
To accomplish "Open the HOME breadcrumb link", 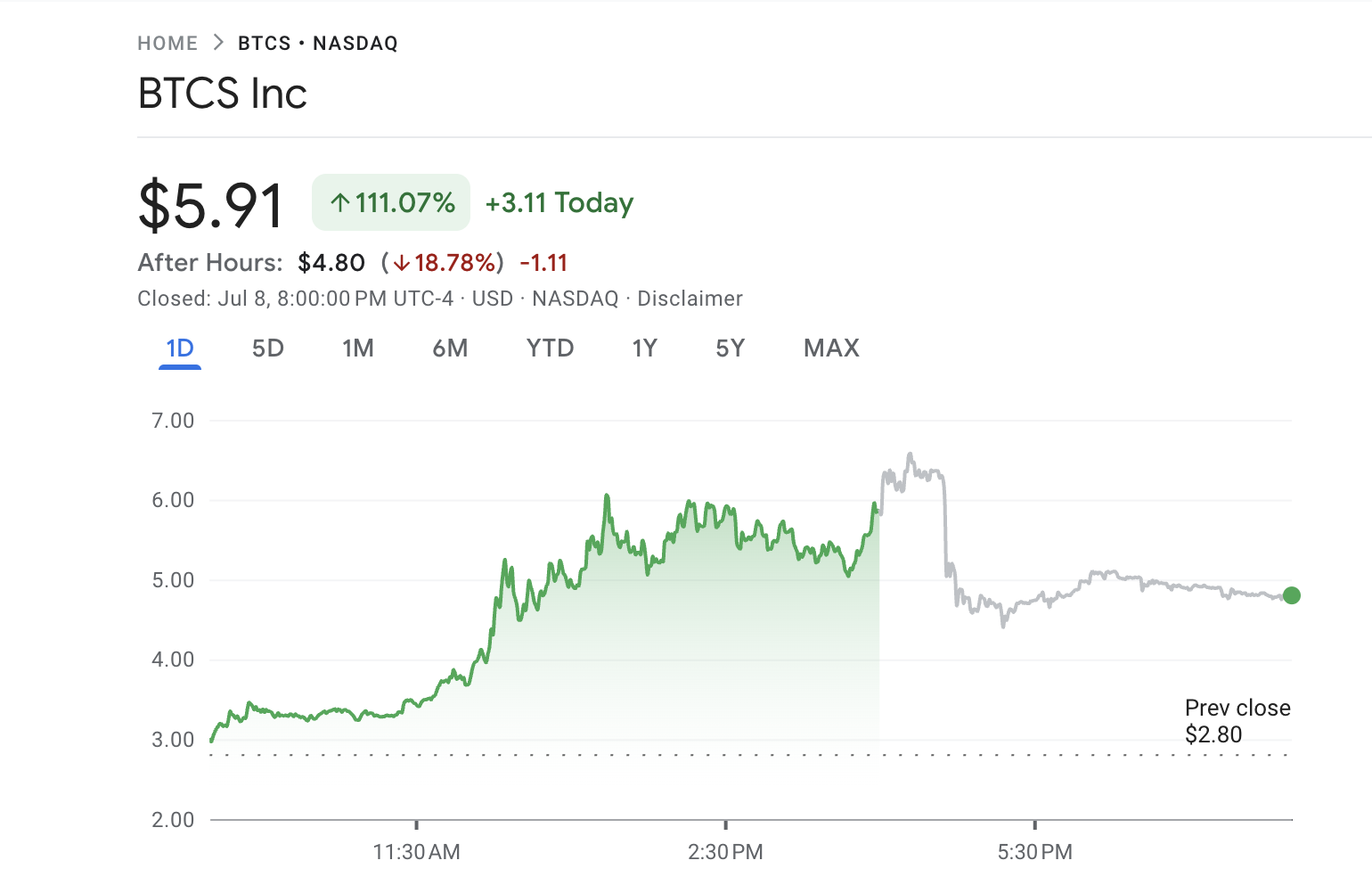I will tap(167, 41).
